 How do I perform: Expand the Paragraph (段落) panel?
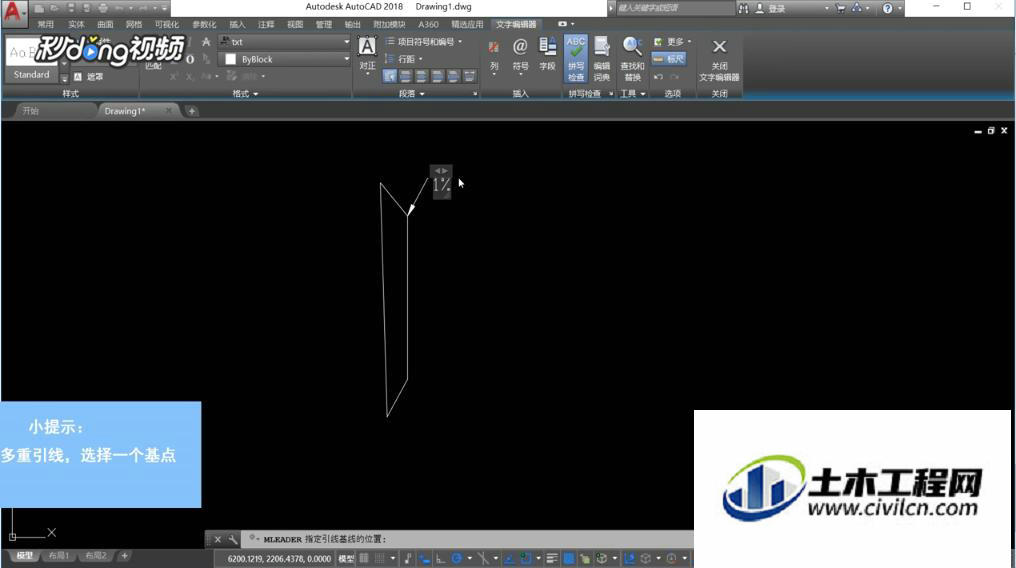click(x=411, y=93)
